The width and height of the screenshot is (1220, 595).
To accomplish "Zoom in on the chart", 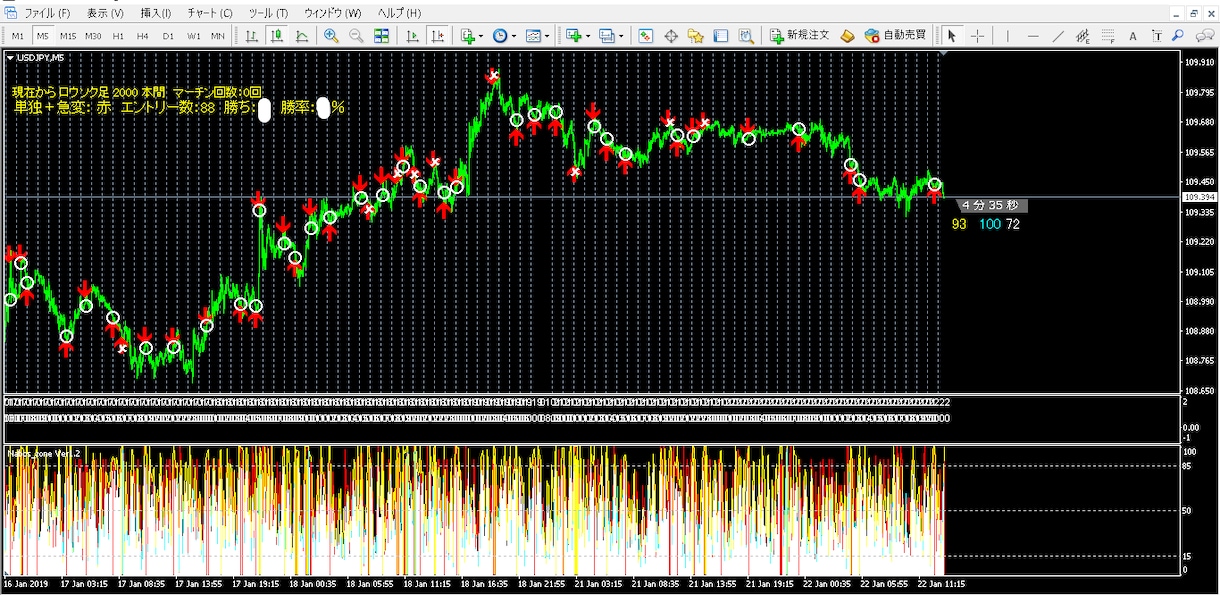I will [331, 36].
